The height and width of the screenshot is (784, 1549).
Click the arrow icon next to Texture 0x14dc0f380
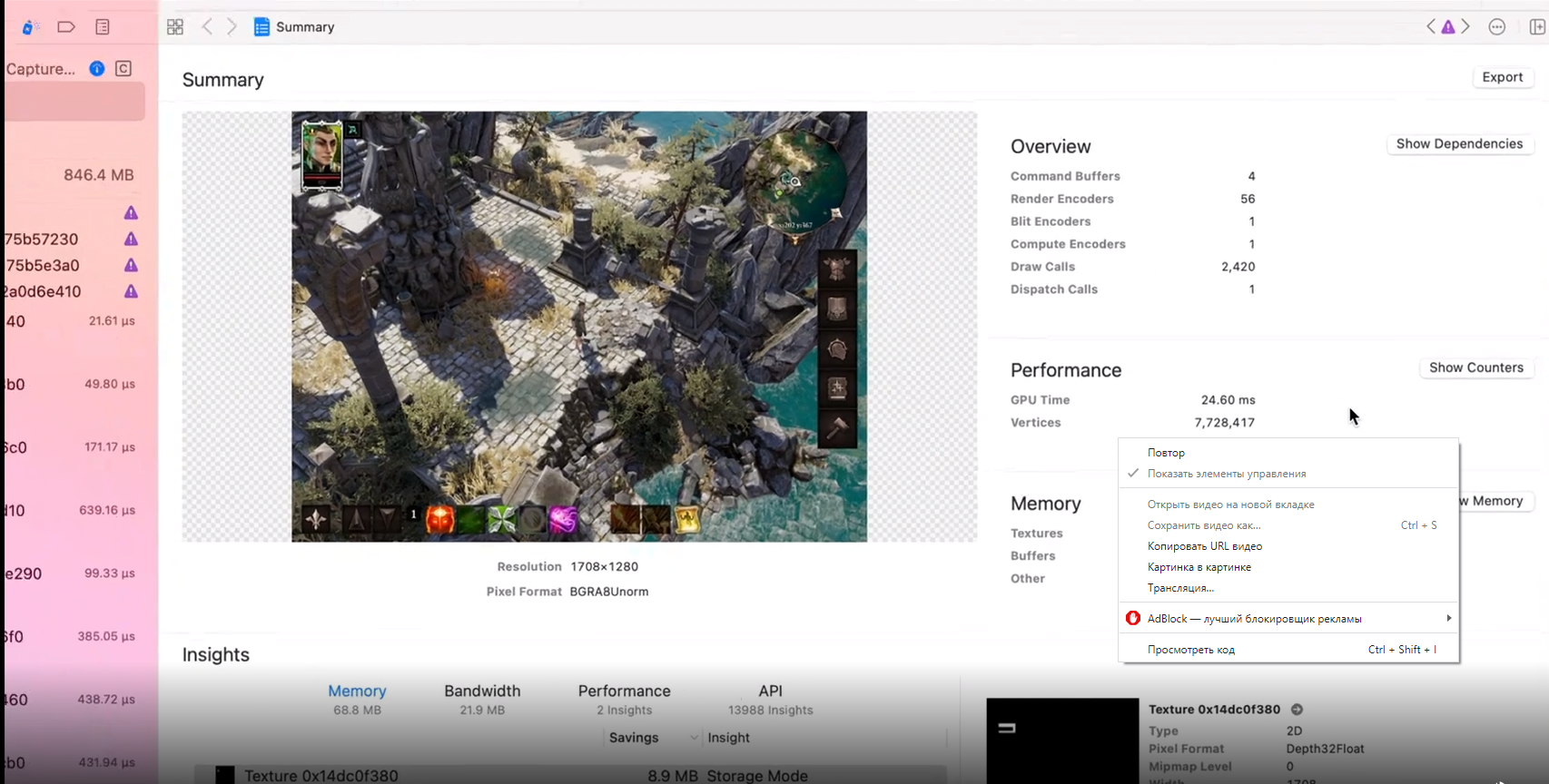[1297, 710]
